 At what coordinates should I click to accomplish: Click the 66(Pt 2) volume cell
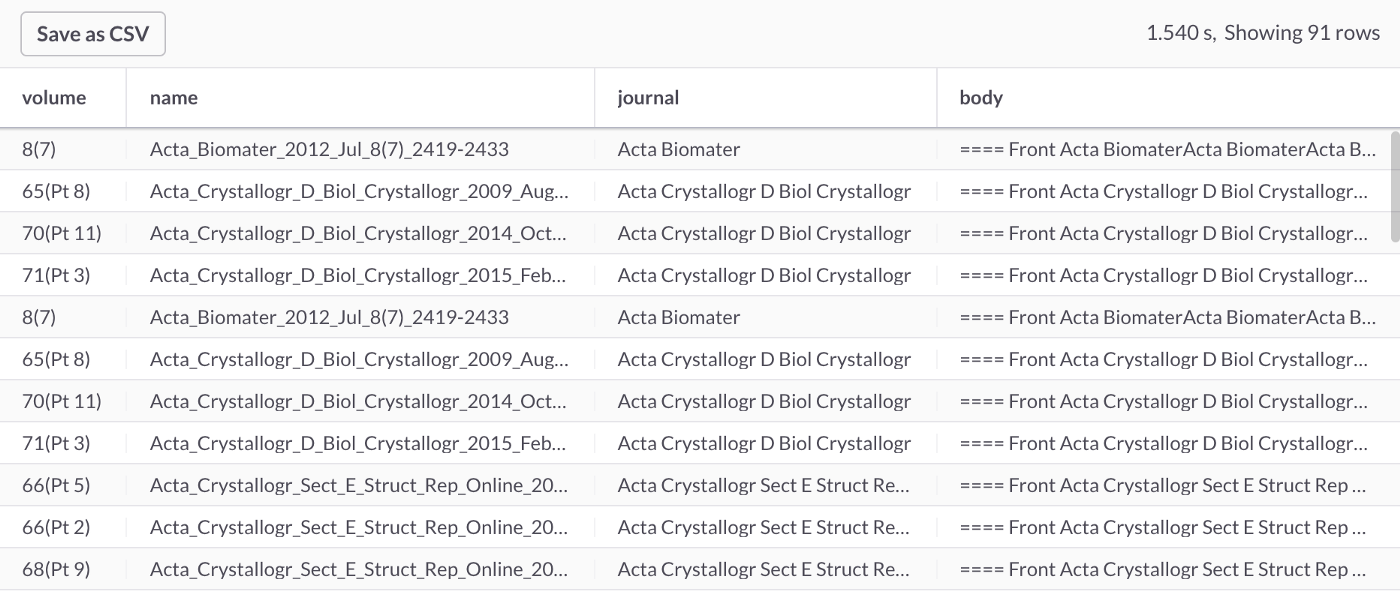click(x=56, y=528)
